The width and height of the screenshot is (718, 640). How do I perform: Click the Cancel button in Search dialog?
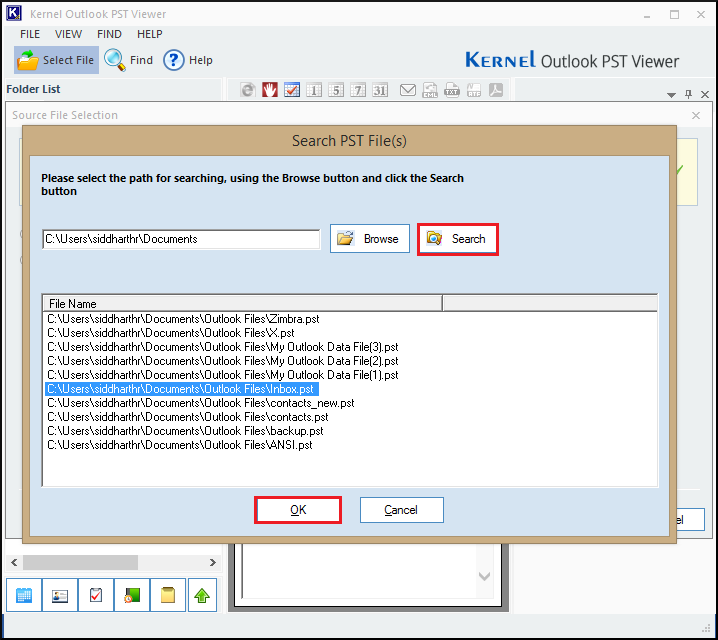click(402, 510)
